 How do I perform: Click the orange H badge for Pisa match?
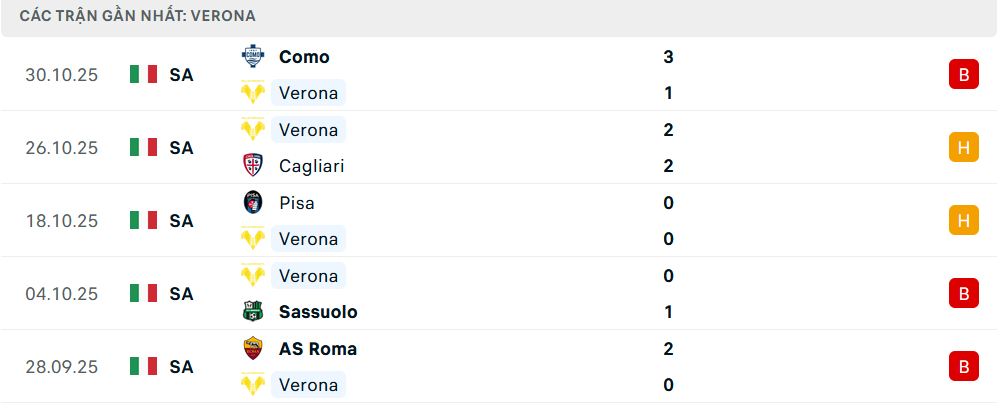coord(963,221)
